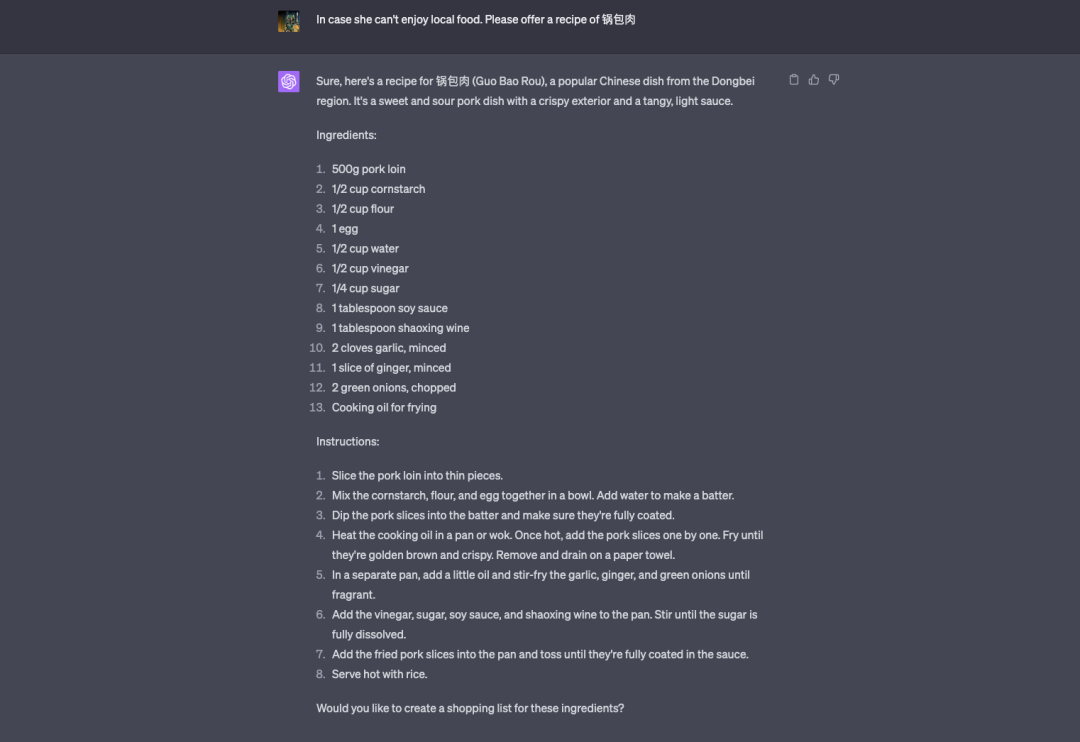Thumbs down the recipe response
The height and width of the screenshot is (742, 1080).
pyautogui.click(x=834, y=80)
